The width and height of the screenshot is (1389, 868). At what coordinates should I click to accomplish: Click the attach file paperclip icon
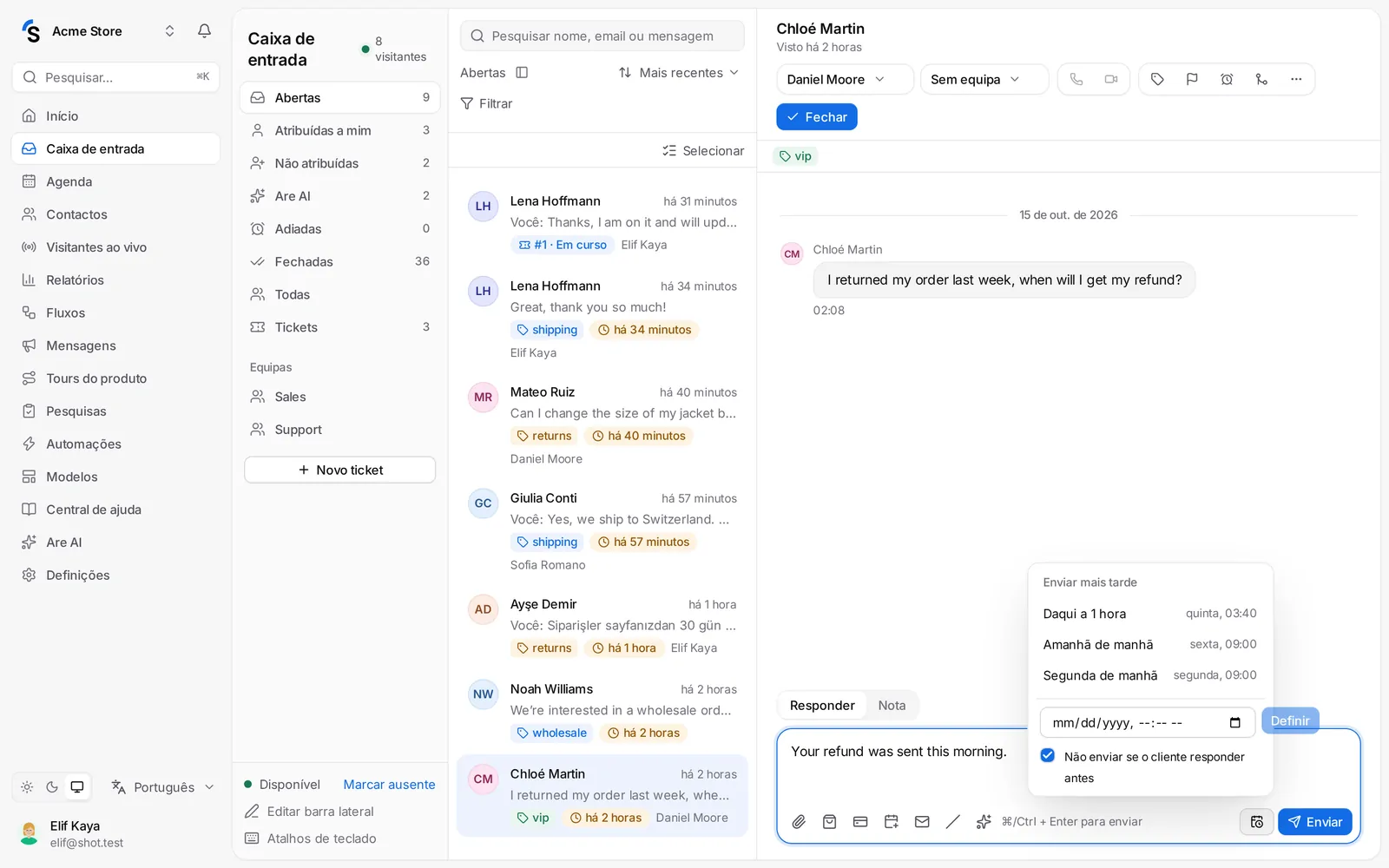(799, 822)
